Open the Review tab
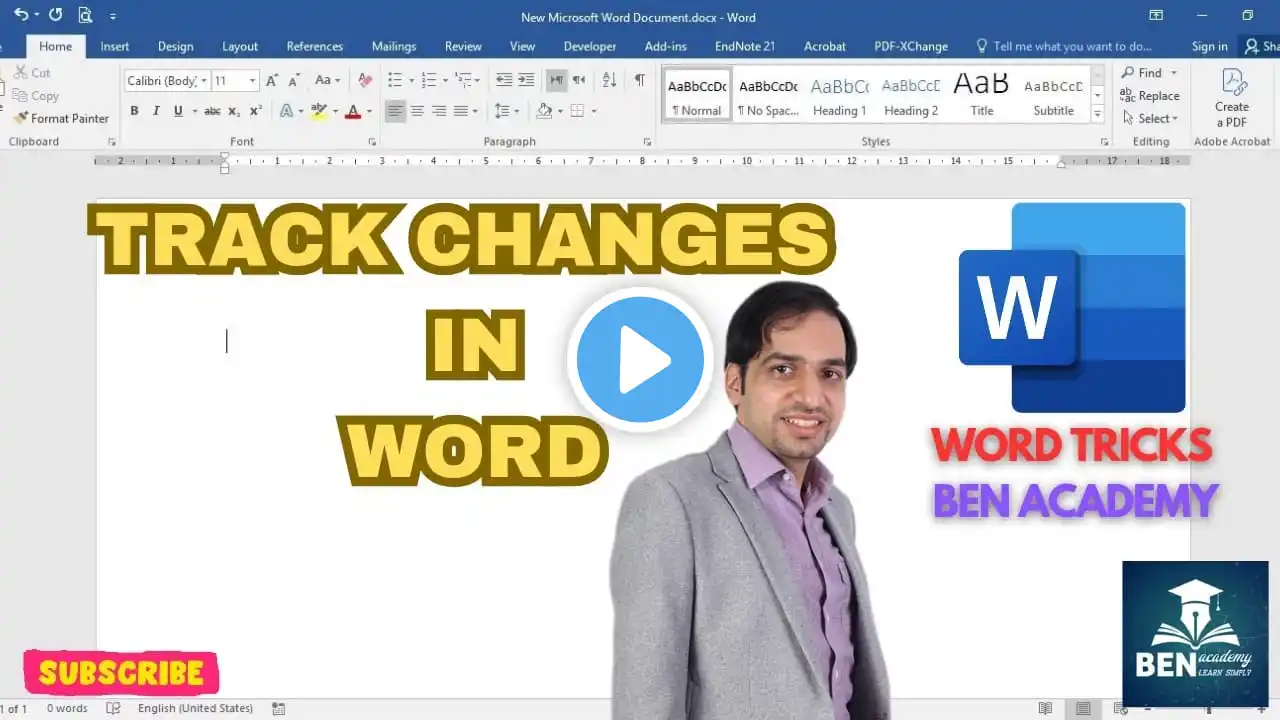 463,46
